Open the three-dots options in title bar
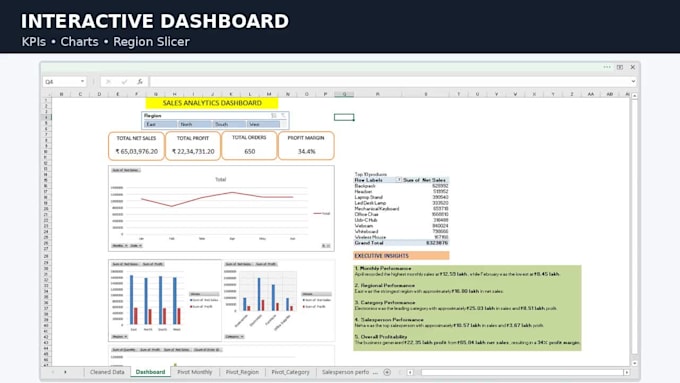 click(x=607, y=67)
